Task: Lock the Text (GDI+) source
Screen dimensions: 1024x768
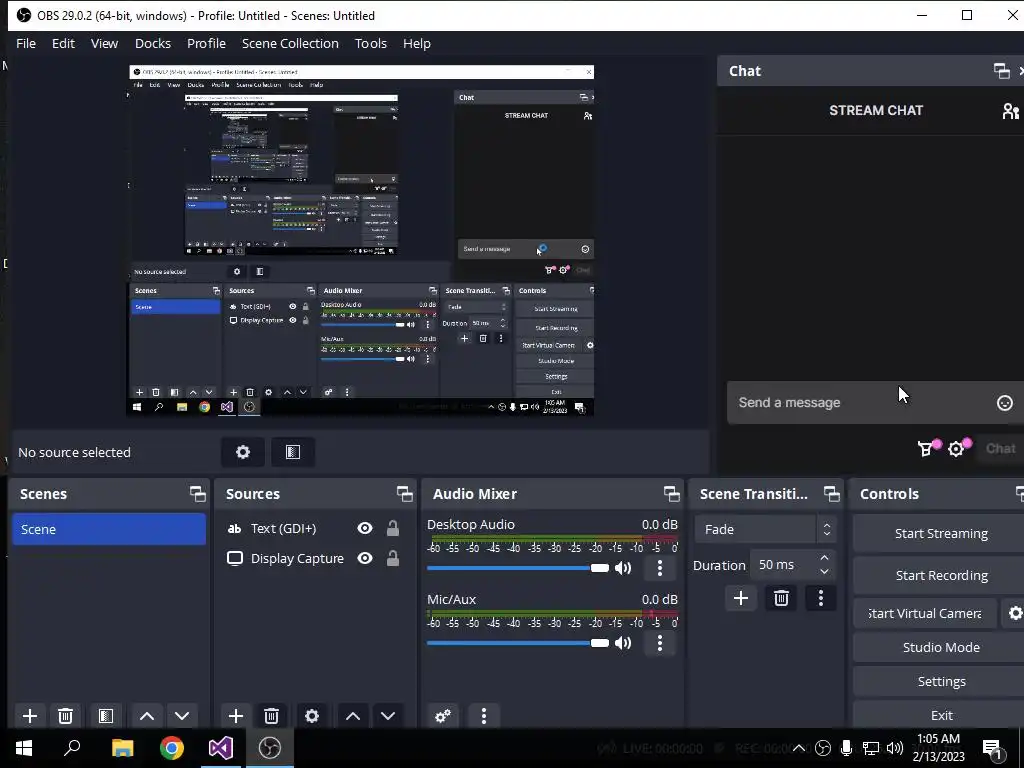Action: pyautogui.click(x=392, y=528)
